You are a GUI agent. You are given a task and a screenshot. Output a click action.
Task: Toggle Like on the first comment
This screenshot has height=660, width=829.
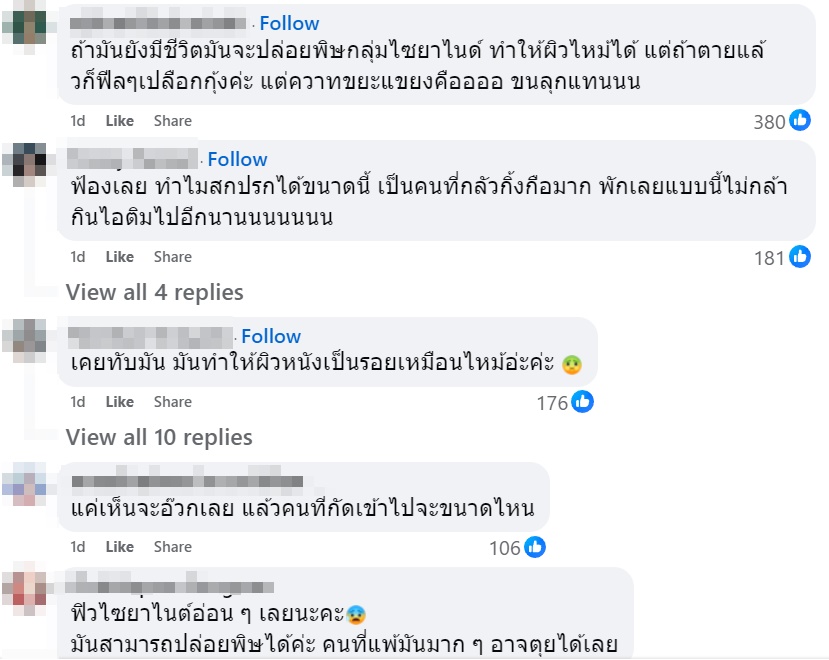click(119, 120)
